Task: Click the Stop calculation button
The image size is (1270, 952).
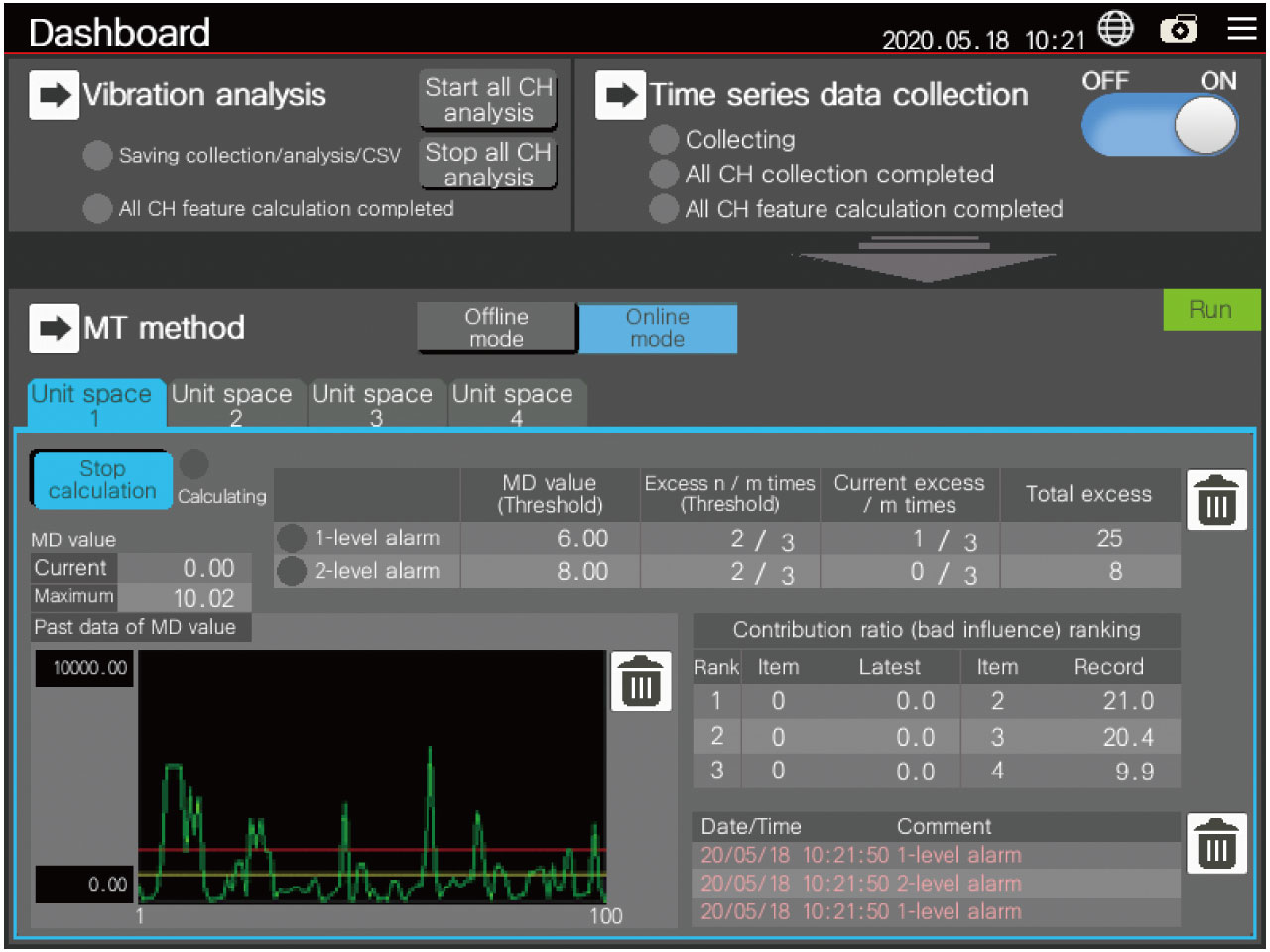Action: (102, 480)
